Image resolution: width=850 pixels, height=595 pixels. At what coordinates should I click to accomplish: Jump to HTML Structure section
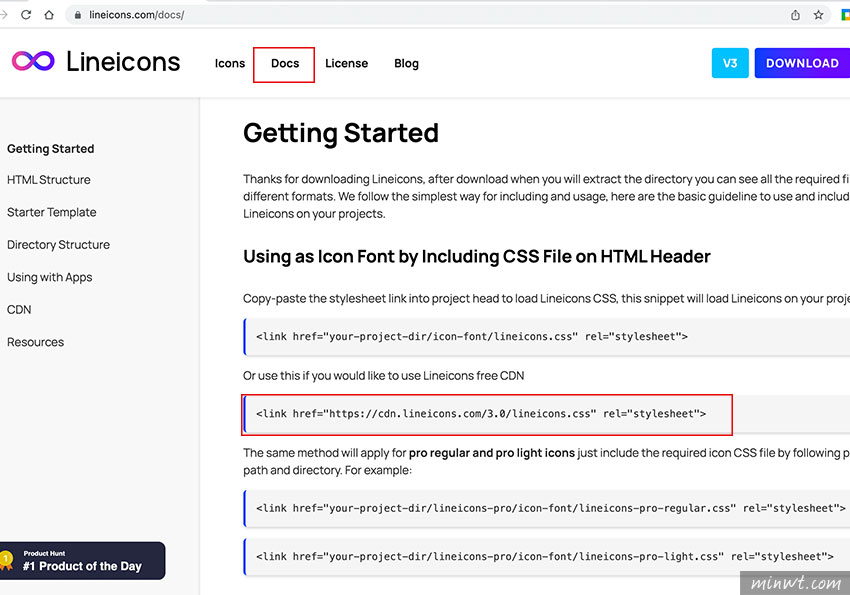coord(49,180)
